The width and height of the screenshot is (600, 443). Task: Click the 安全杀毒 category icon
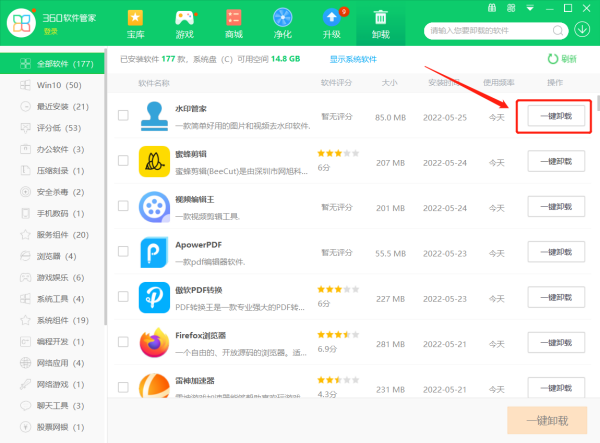pyautogui.click(x=25, y=192)
